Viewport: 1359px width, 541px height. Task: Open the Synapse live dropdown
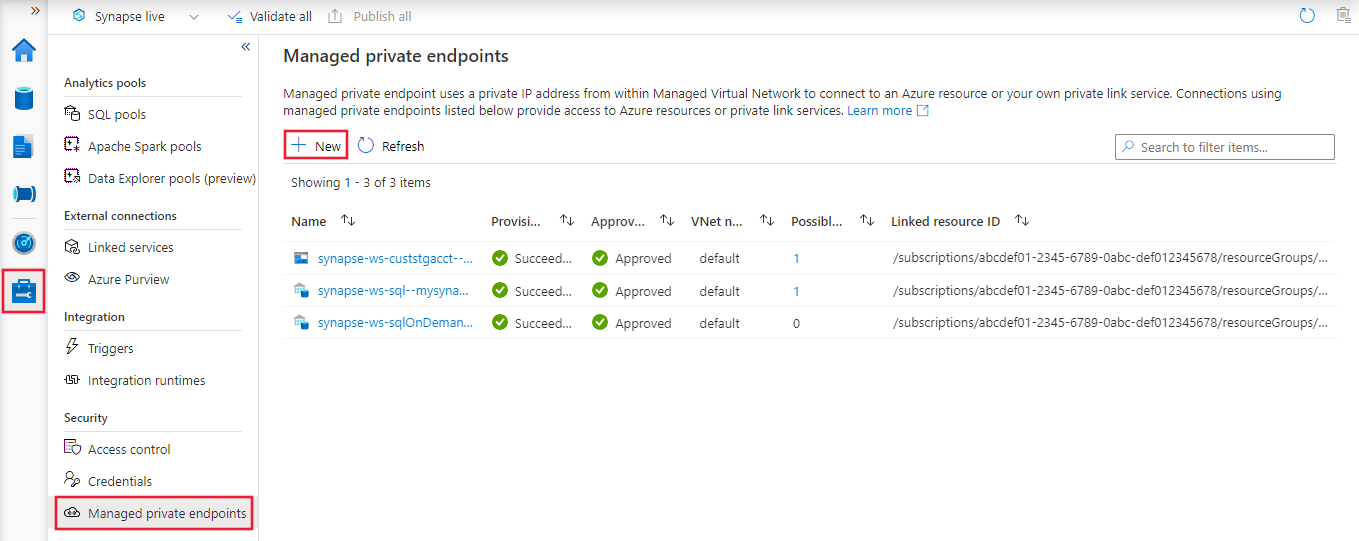point(193,17)
